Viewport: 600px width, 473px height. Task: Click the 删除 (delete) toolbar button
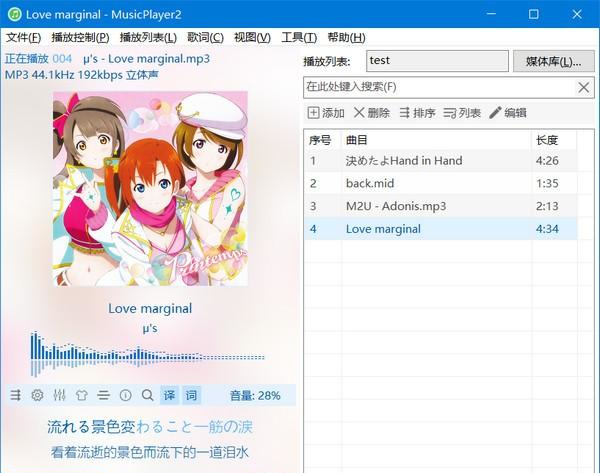[372, 113]
